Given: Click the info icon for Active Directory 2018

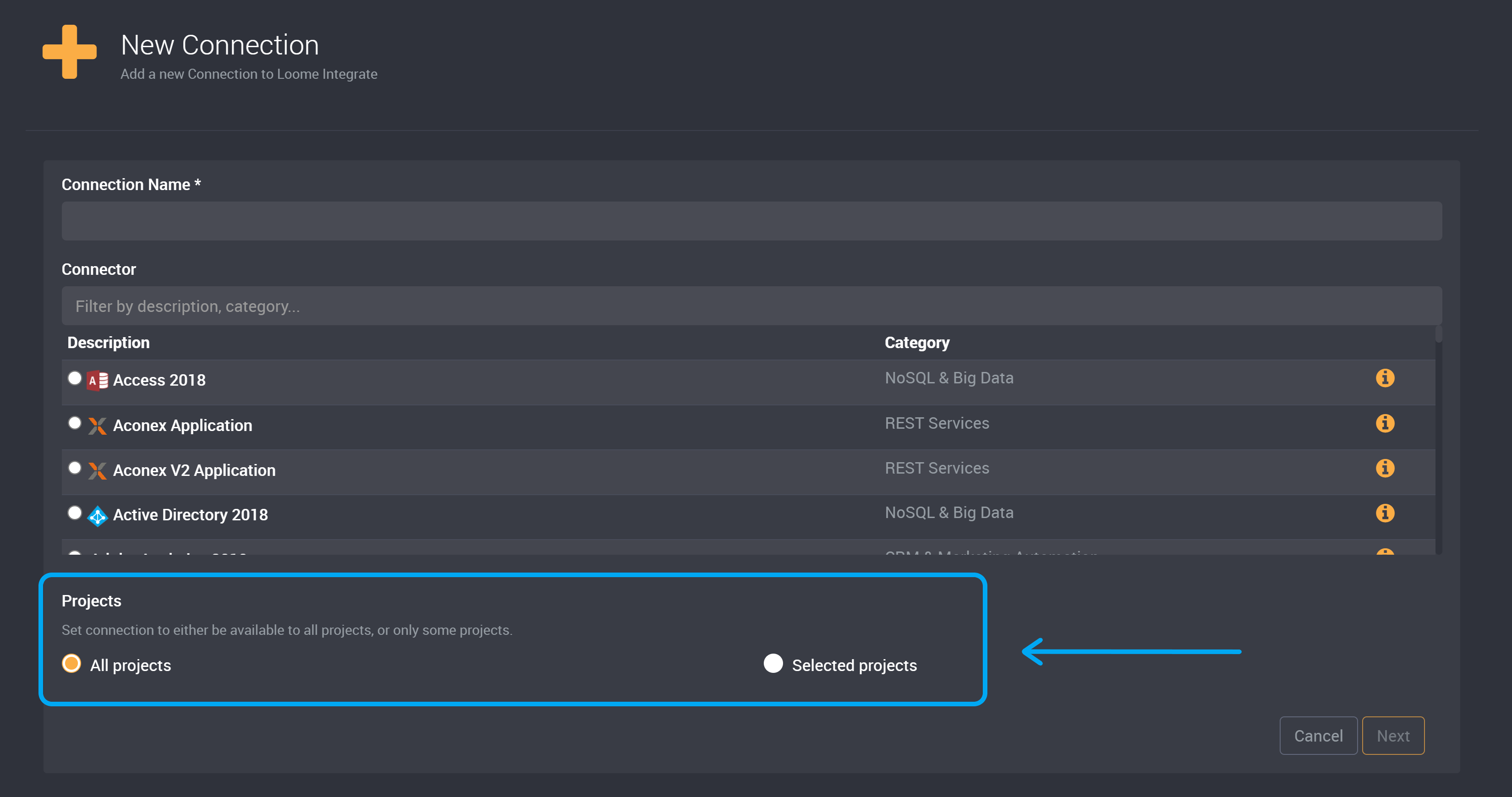Looking at the screenshot, I should [x=1386, y=513].
